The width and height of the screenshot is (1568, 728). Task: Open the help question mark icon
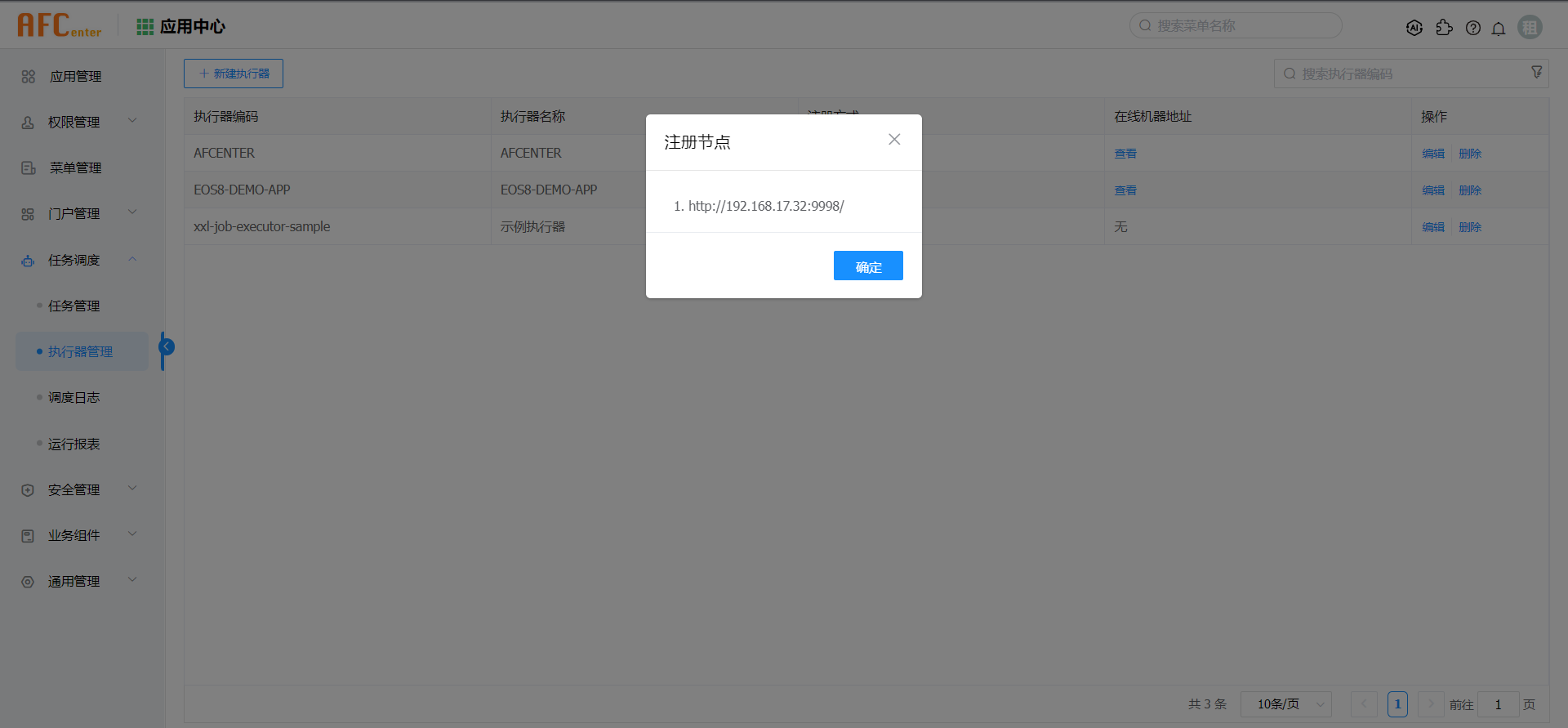click(x=1472, y=28)
